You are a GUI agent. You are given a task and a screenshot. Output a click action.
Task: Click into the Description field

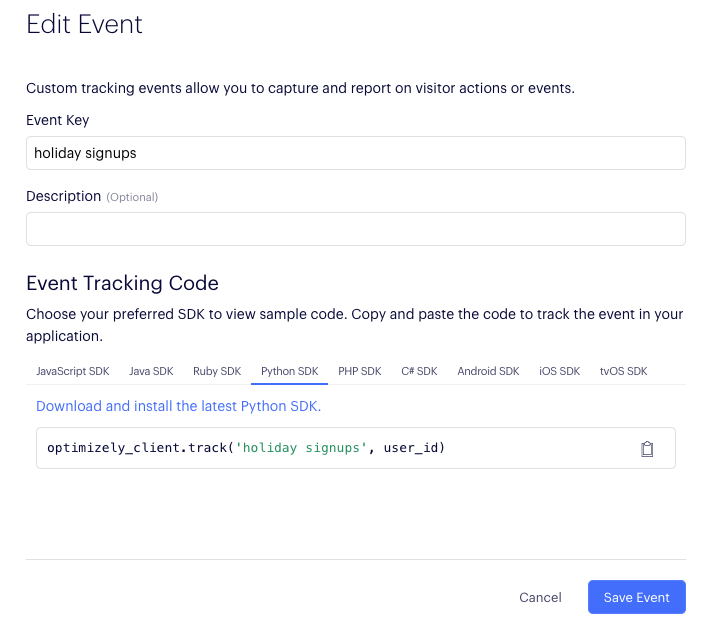356,229
